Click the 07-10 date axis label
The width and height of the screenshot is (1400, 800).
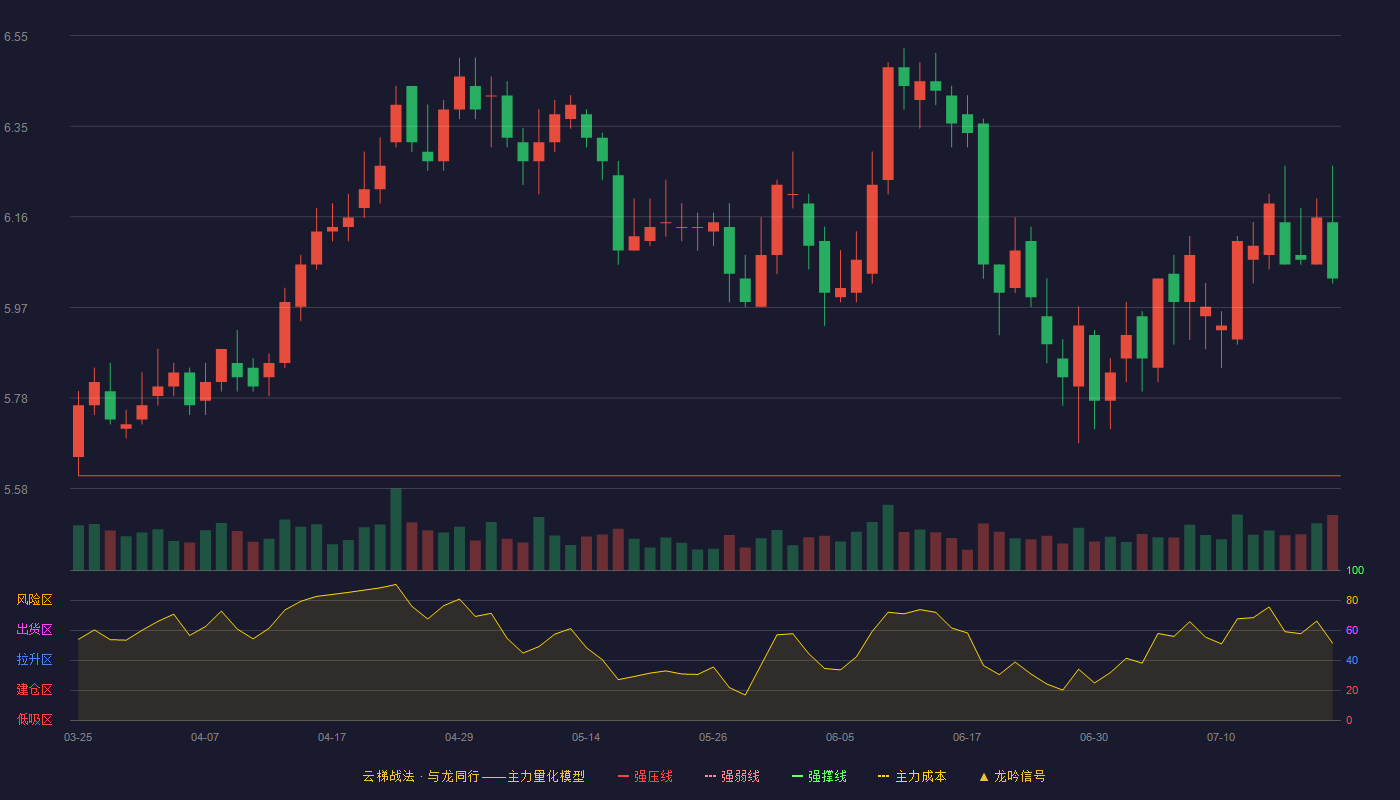1221,737
